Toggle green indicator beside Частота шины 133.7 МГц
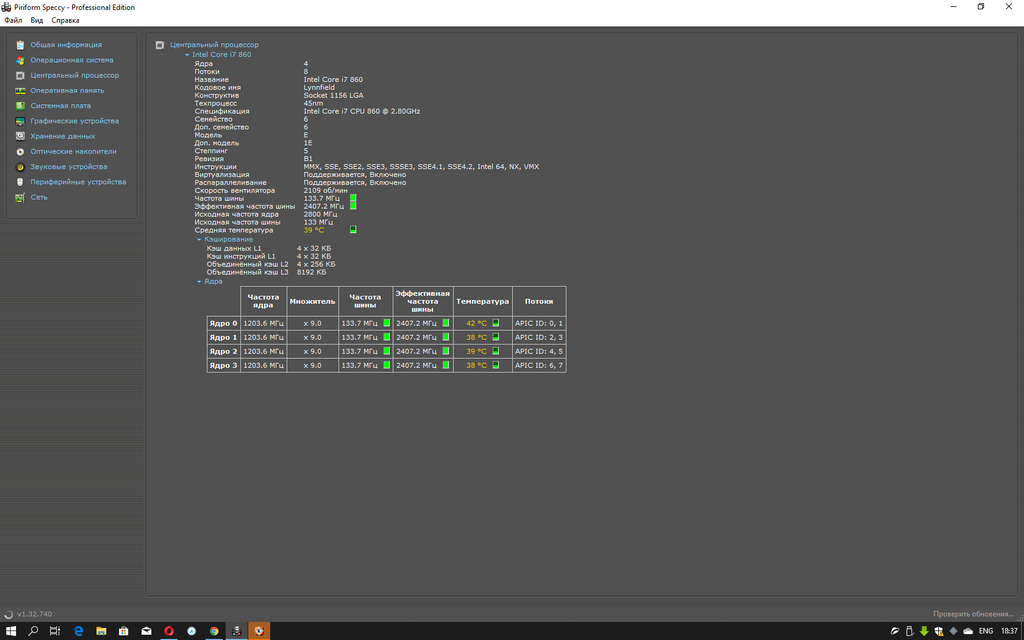This screenshot has width=1024, height=640. coord(353,199)
